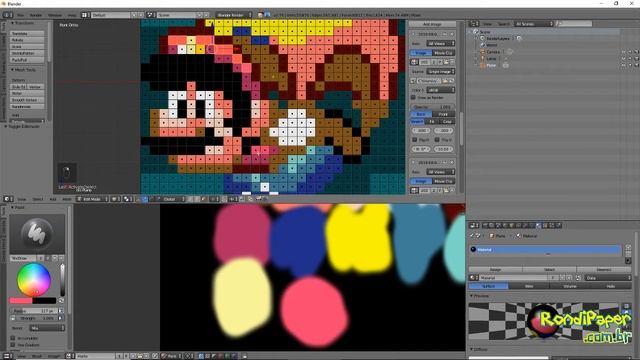This screenshot has height=360, width=640.
Task: Click the brush value brightness slider
Action: point(62,280)
